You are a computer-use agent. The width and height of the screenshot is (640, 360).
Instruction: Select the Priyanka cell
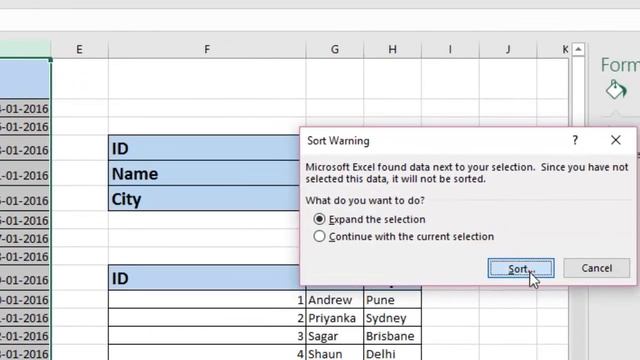[334, 318]
